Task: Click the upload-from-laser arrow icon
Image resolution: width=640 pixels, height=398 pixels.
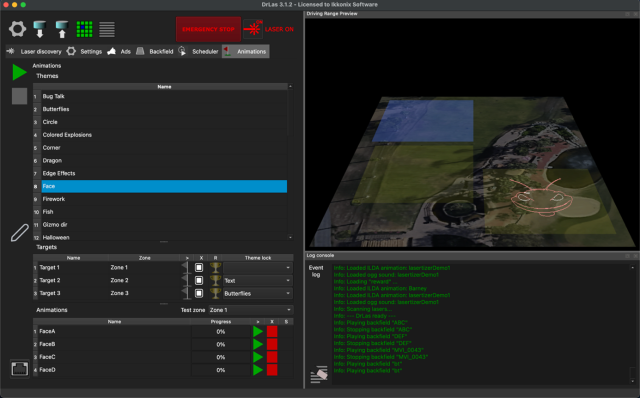Action: tap(62, 29)
